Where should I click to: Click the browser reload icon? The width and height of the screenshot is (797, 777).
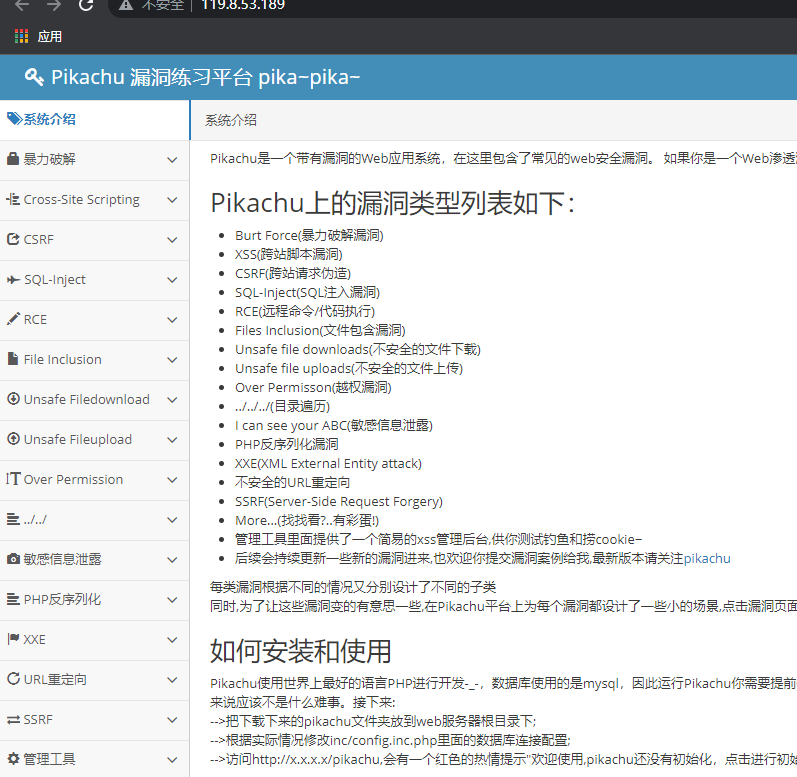coord(86,5)
